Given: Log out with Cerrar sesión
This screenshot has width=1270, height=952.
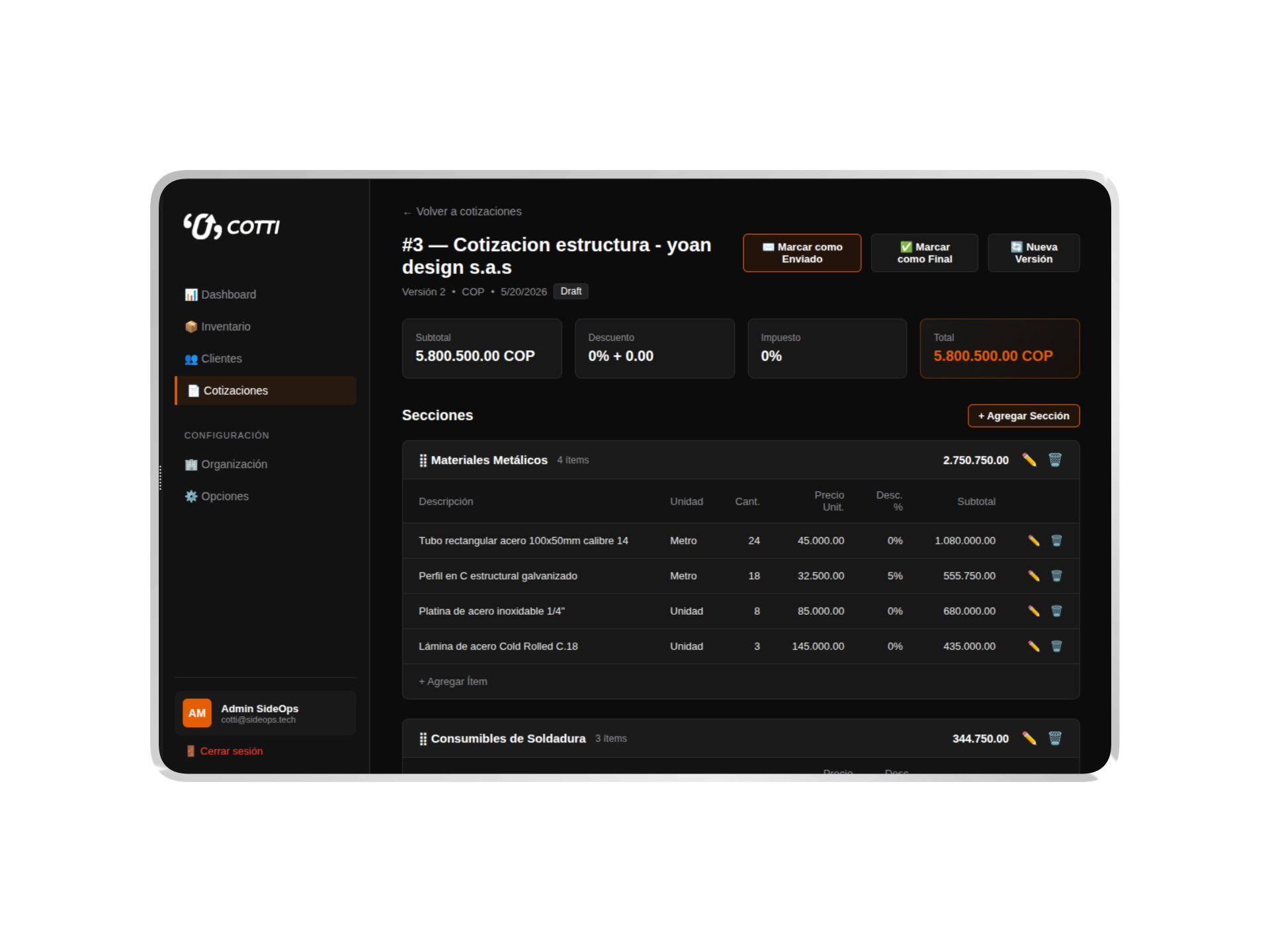Looking at the screenshot, I should 225,751.
